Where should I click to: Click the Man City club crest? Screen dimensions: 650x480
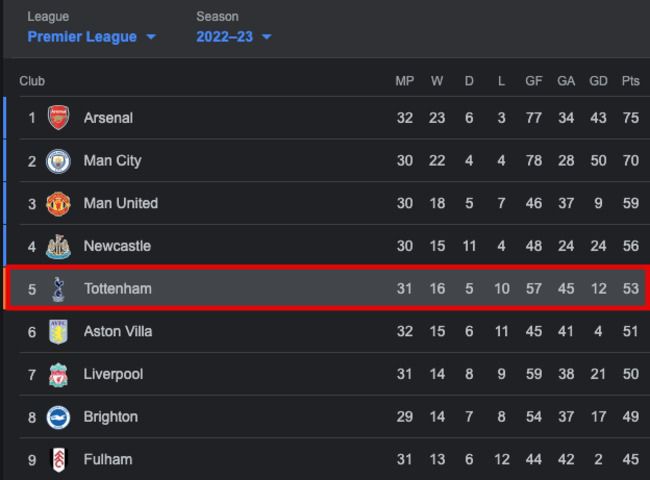(58, 161)
